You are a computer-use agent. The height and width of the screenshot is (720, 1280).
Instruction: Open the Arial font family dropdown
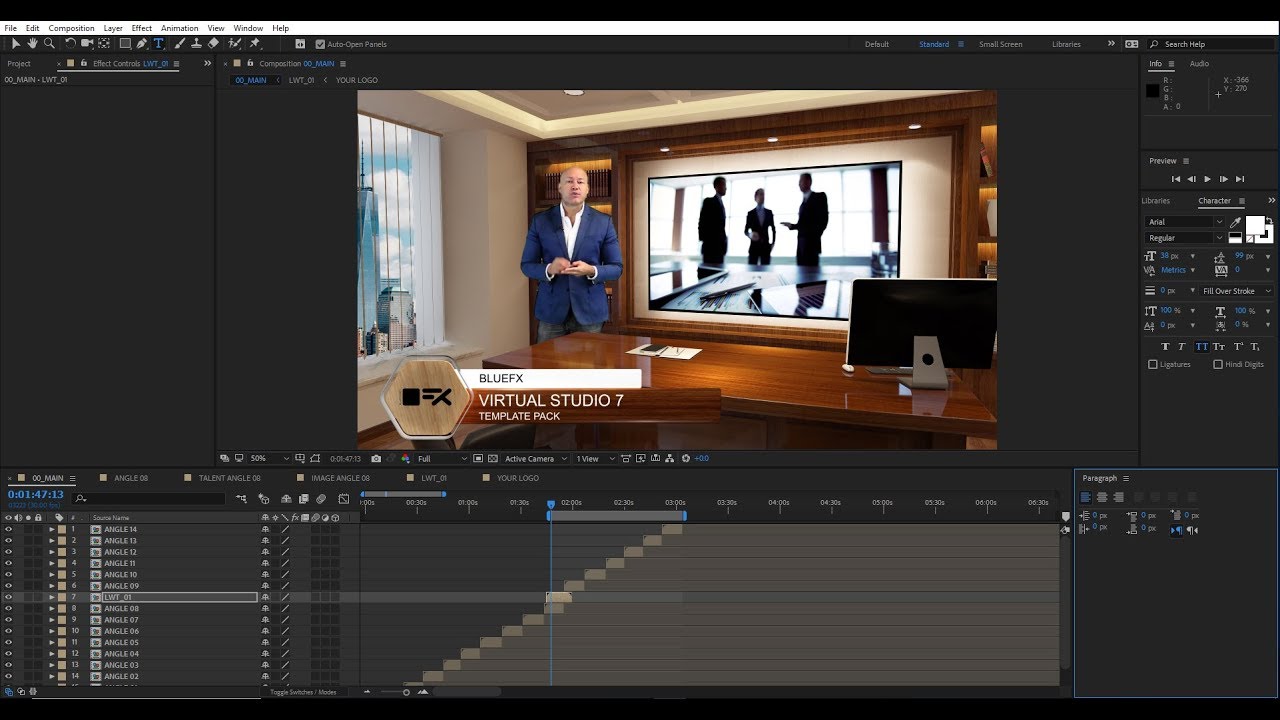pyautogui.click(x=1185, y=222)
